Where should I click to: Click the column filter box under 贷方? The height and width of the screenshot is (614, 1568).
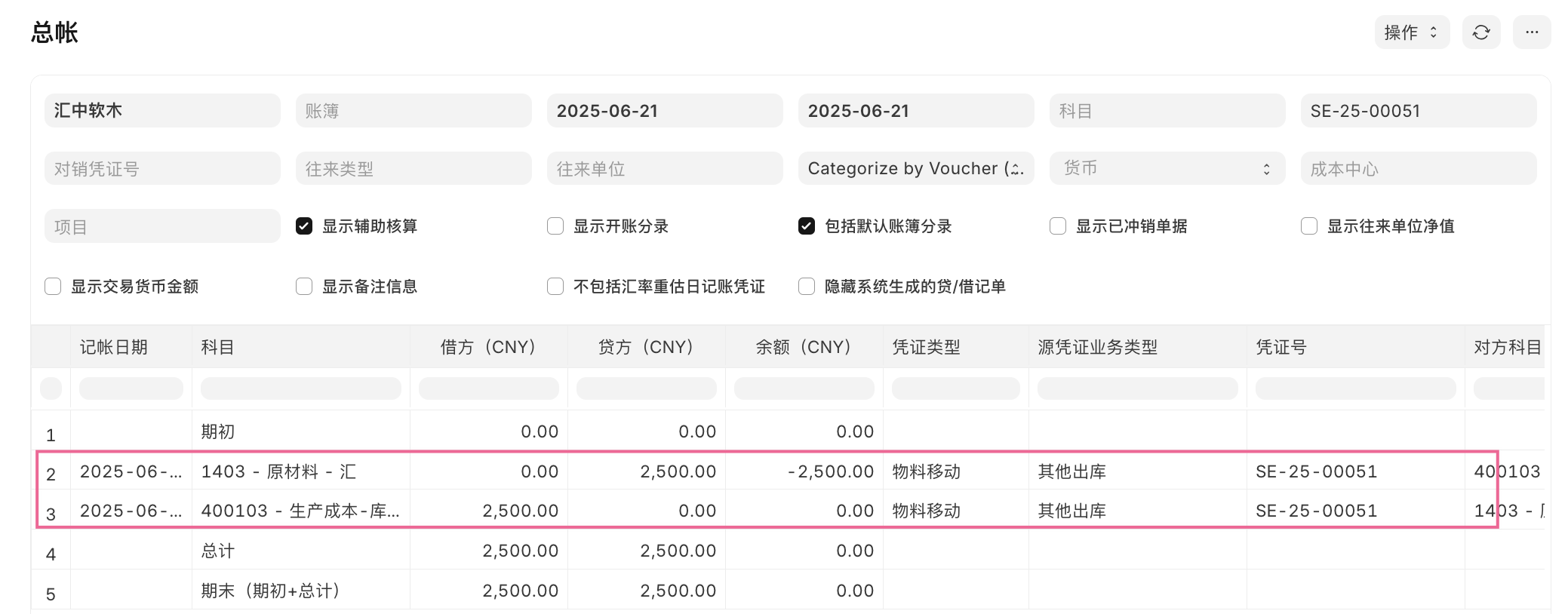pyautogui.click(x=647, y=388)
